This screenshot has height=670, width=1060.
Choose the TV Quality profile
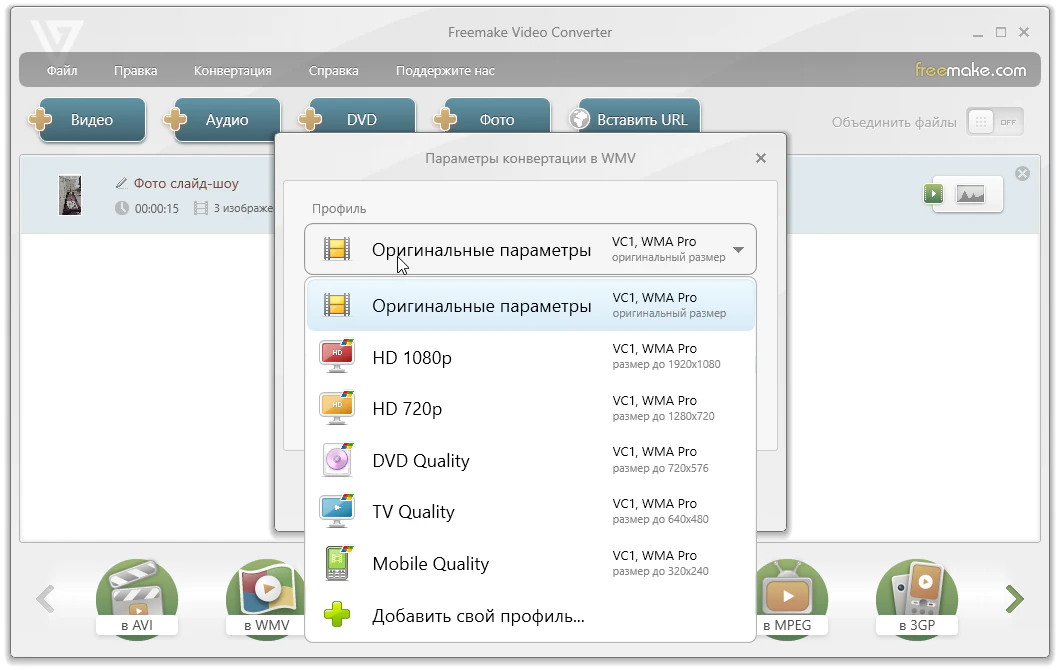pyautogui.click(x=531, y=512)
